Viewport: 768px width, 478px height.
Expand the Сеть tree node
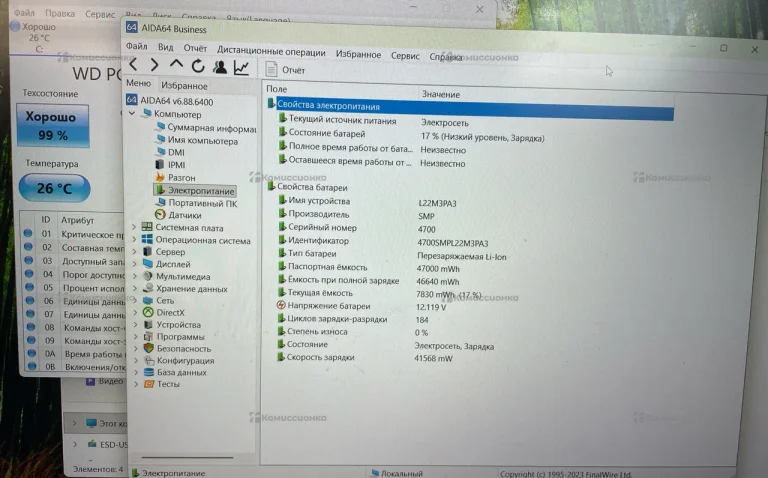click(135, 300)
